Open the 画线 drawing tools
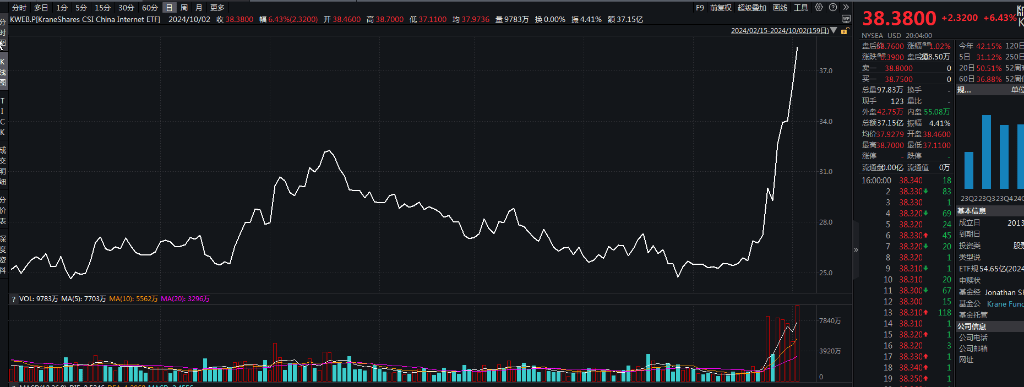 coord(780,8)
